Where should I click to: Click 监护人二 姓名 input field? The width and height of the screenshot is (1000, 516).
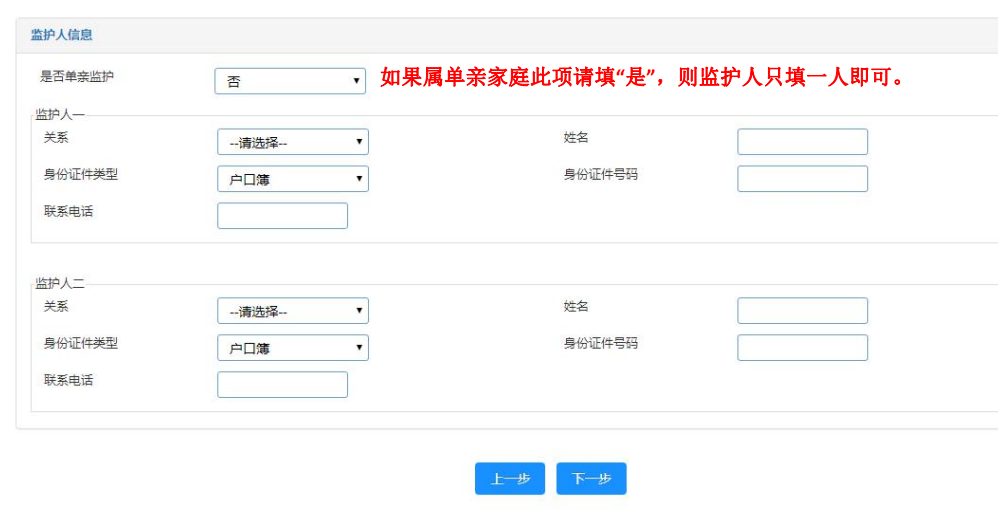tap(802, 311)
